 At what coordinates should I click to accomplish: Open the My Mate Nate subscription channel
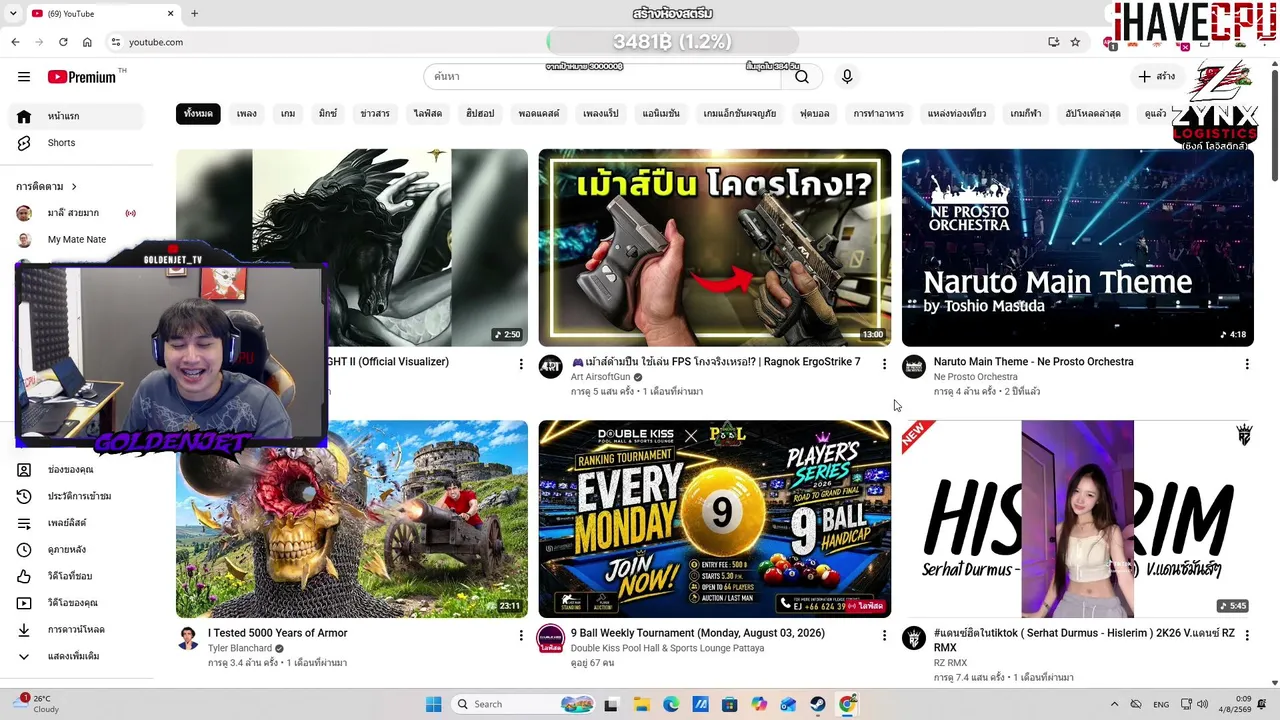coord(76,240)
